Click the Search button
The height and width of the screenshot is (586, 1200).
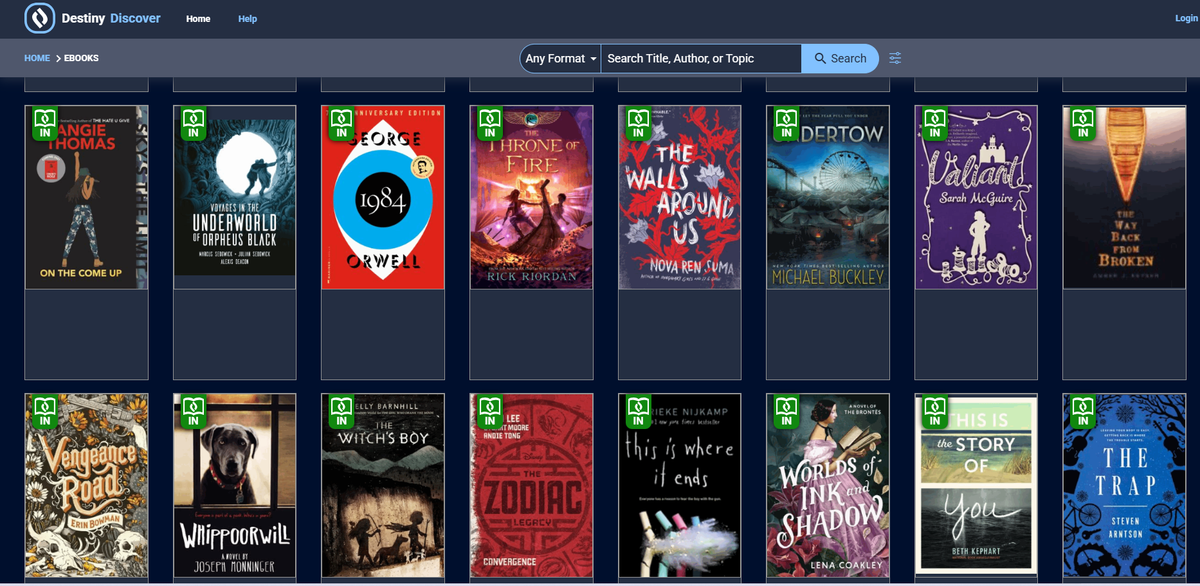pyautogui.click(x=840, y=58)
